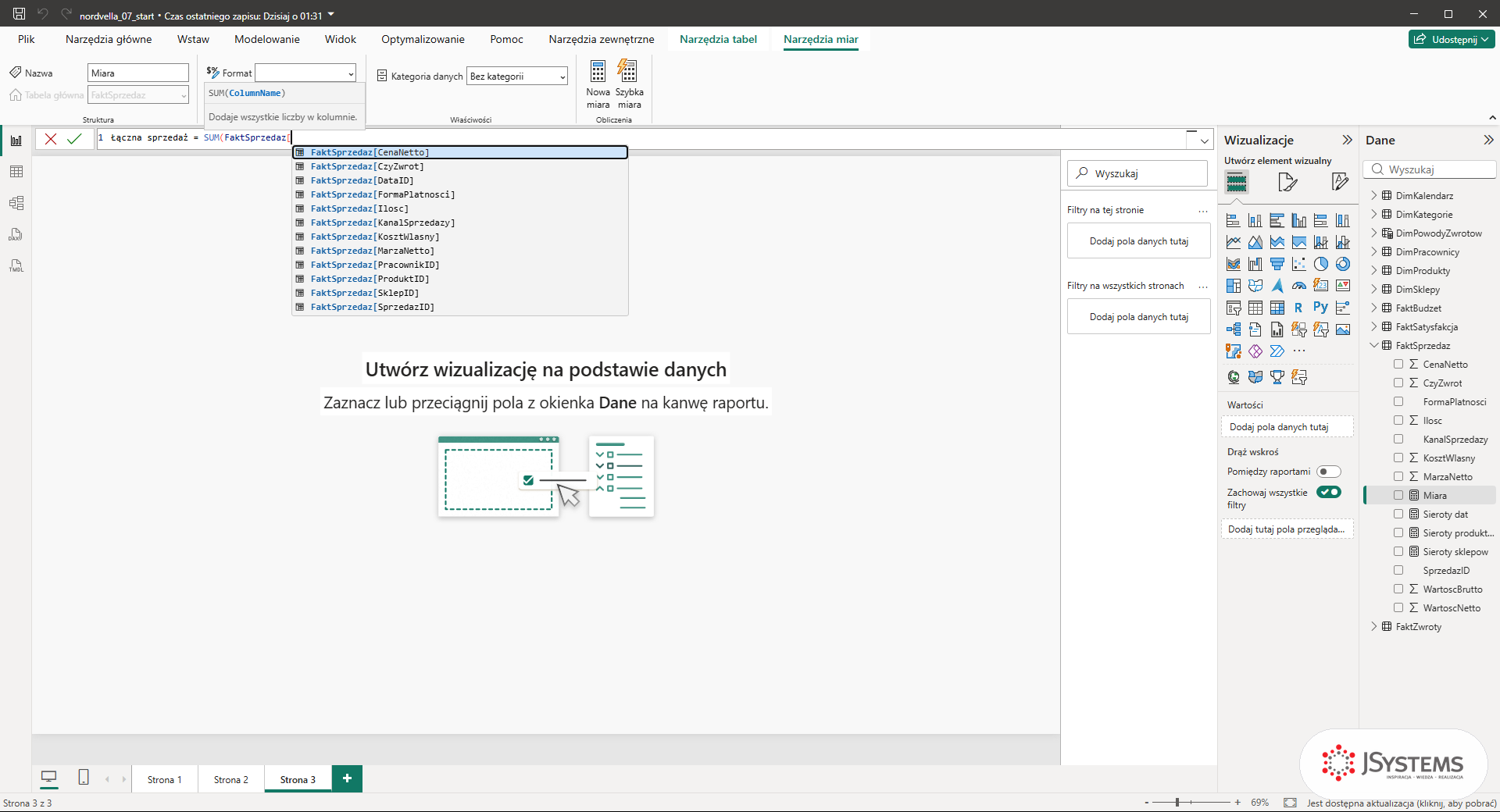This screenshot has height=812, width=1500.
Task: Select the funnel chart visual
Action: tap(1277, 264)
